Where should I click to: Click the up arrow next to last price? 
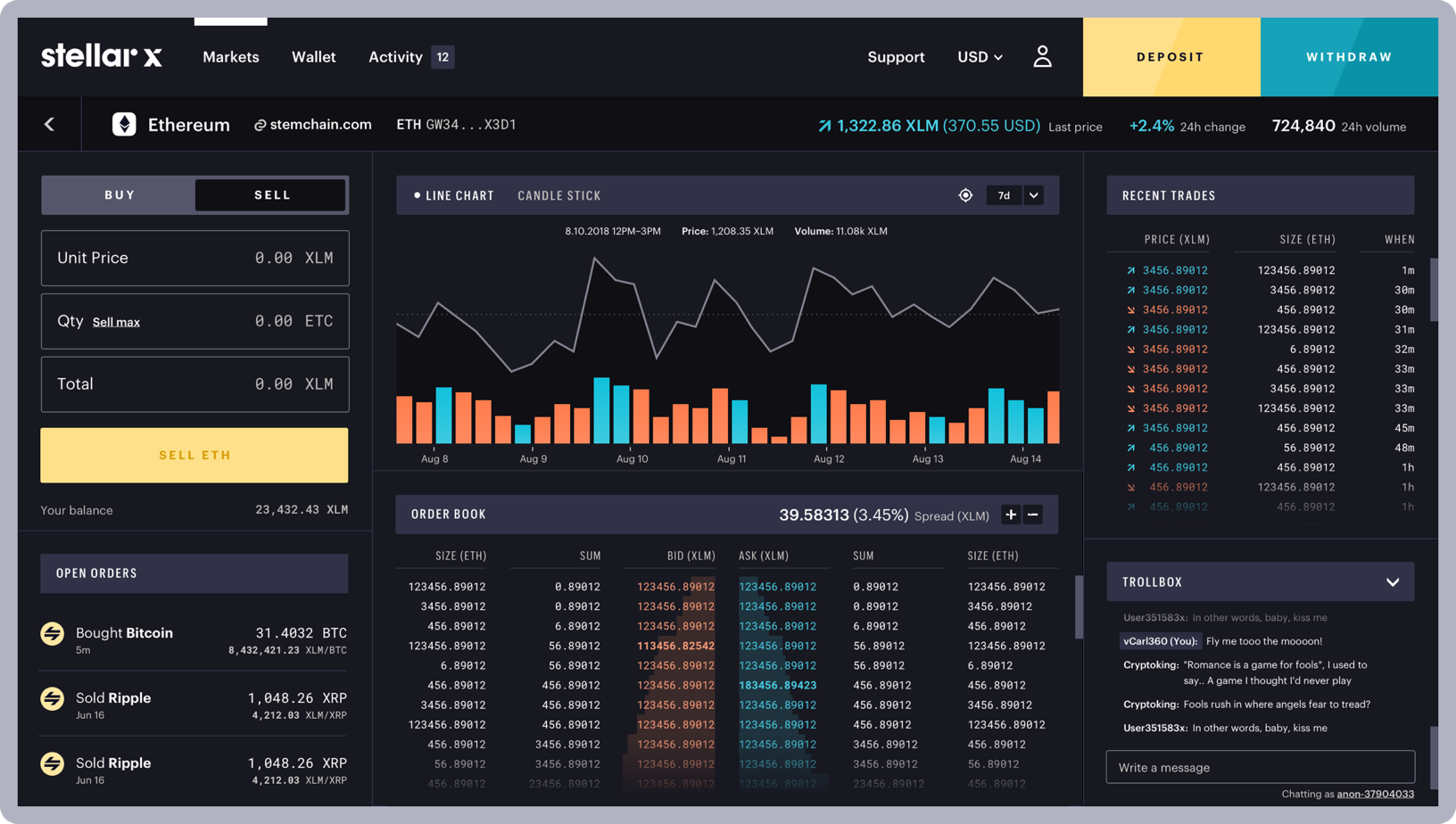[824, 126]
